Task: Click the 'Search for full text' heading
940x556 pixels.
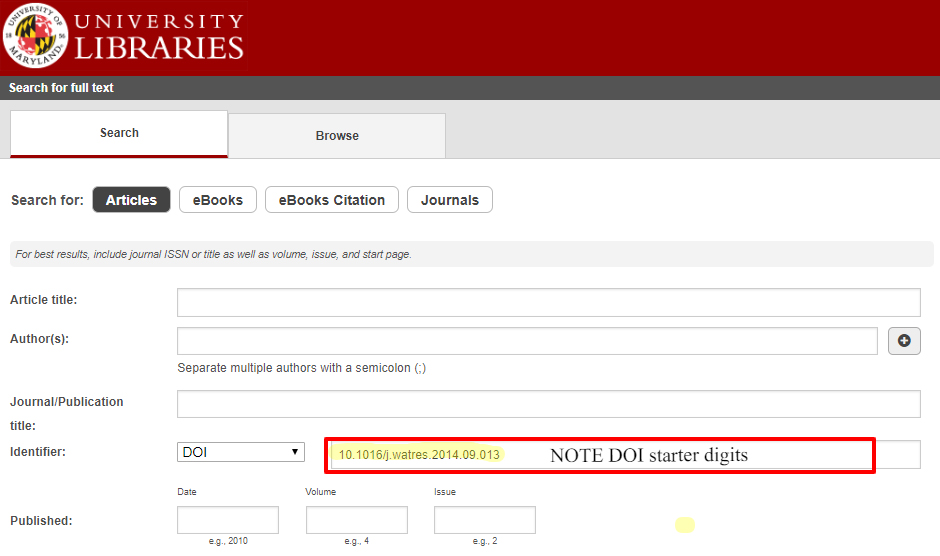Action: tap(61, 88)
